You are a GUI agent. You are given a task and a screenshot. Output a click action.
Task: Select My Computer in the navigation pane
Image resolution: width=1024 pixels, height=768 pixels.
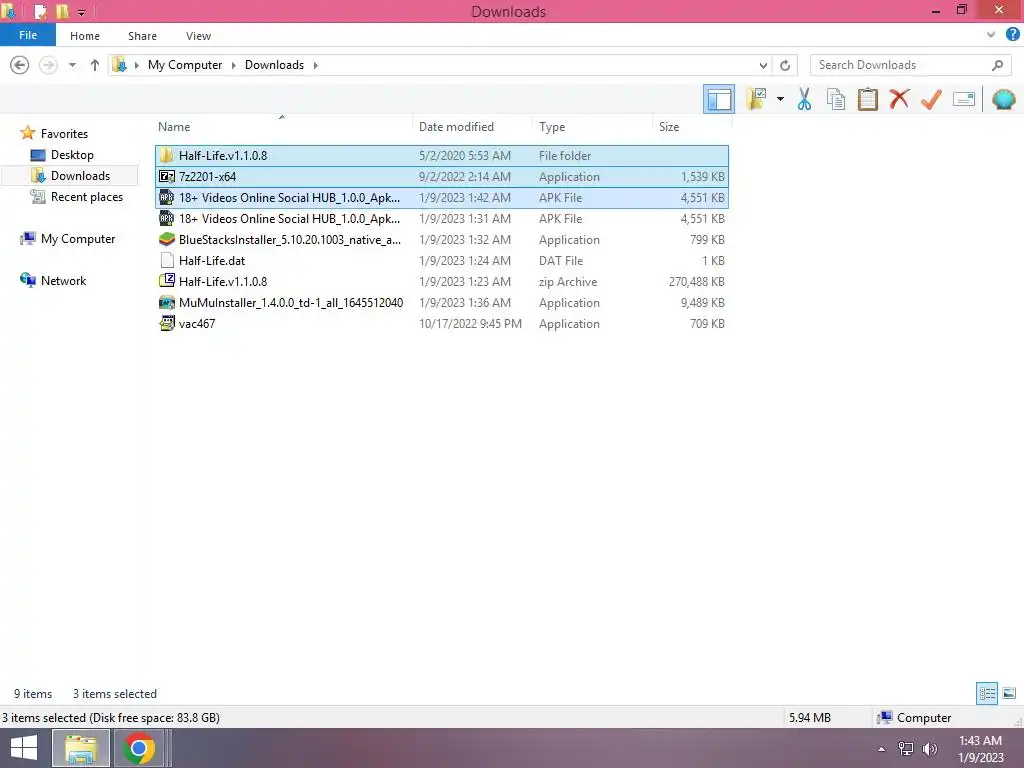click(78, 239)
